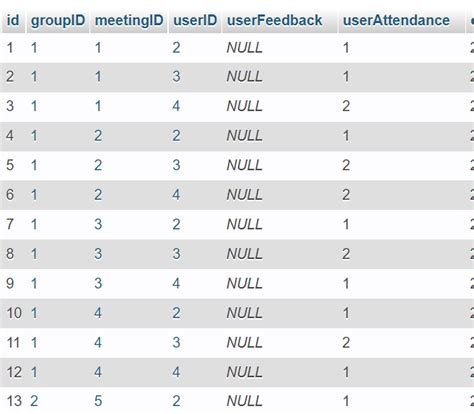Select groupID cell in row id 9
This screenshot has width=474, height=414.
pyautogui.click(x=34, y=283)
